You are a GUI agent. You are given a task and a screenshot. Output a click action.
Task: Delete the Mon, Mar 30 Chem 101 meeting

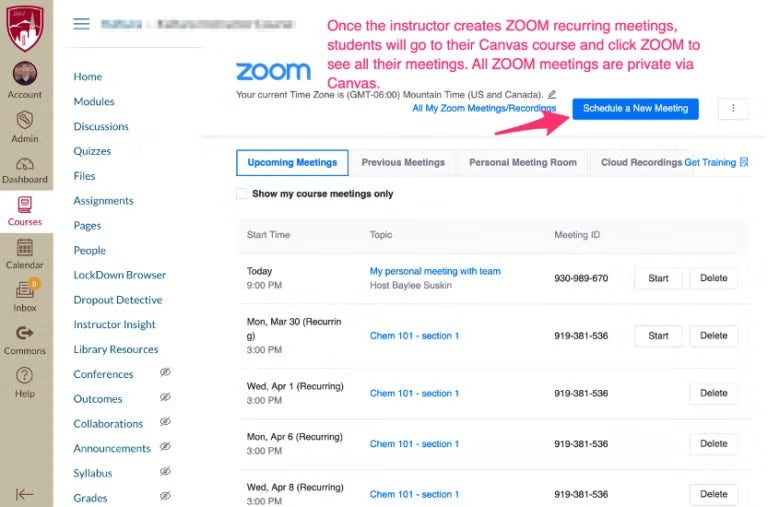point(713,336)
